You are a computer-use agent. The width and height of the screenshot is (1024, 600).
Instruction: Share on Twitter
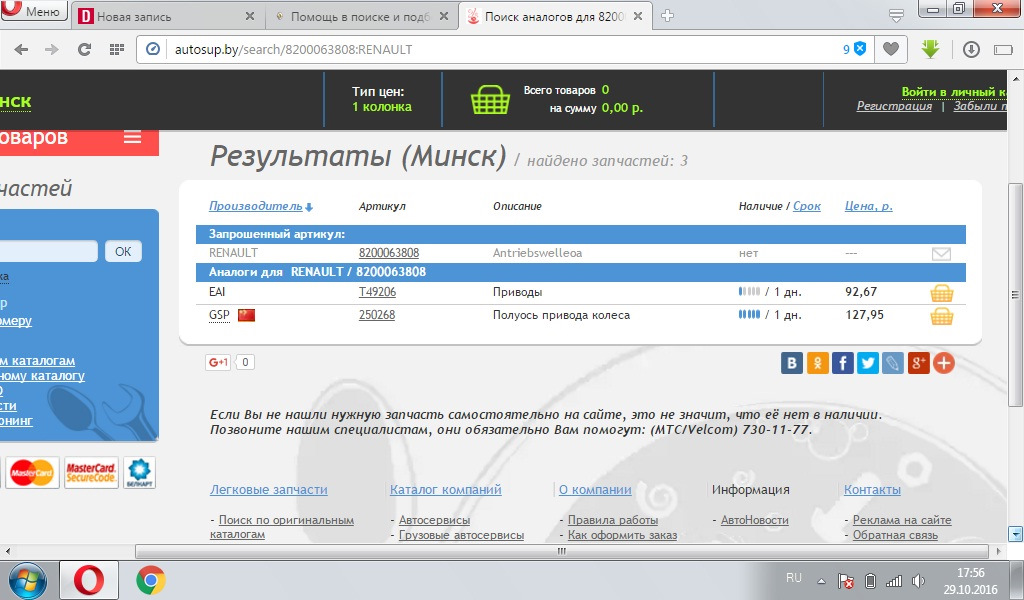868,363
